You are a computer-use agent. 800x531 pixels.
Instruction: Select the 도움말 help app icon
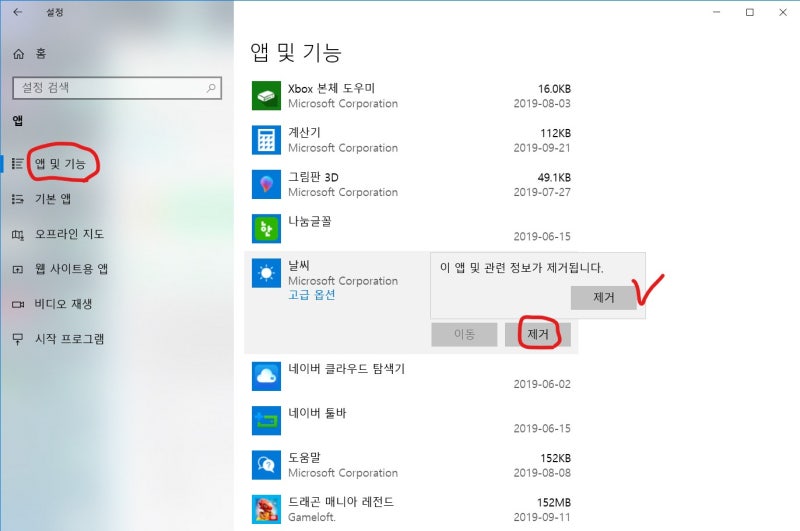point(266,465)
